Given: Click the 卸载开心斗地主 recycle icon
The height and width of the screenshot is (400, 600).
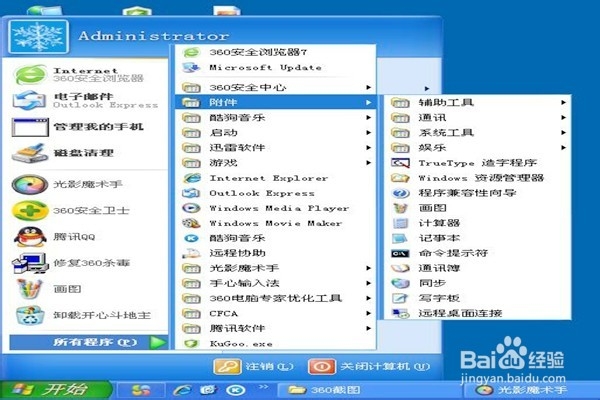Looking at the screenshot, I should pos(30,315).
